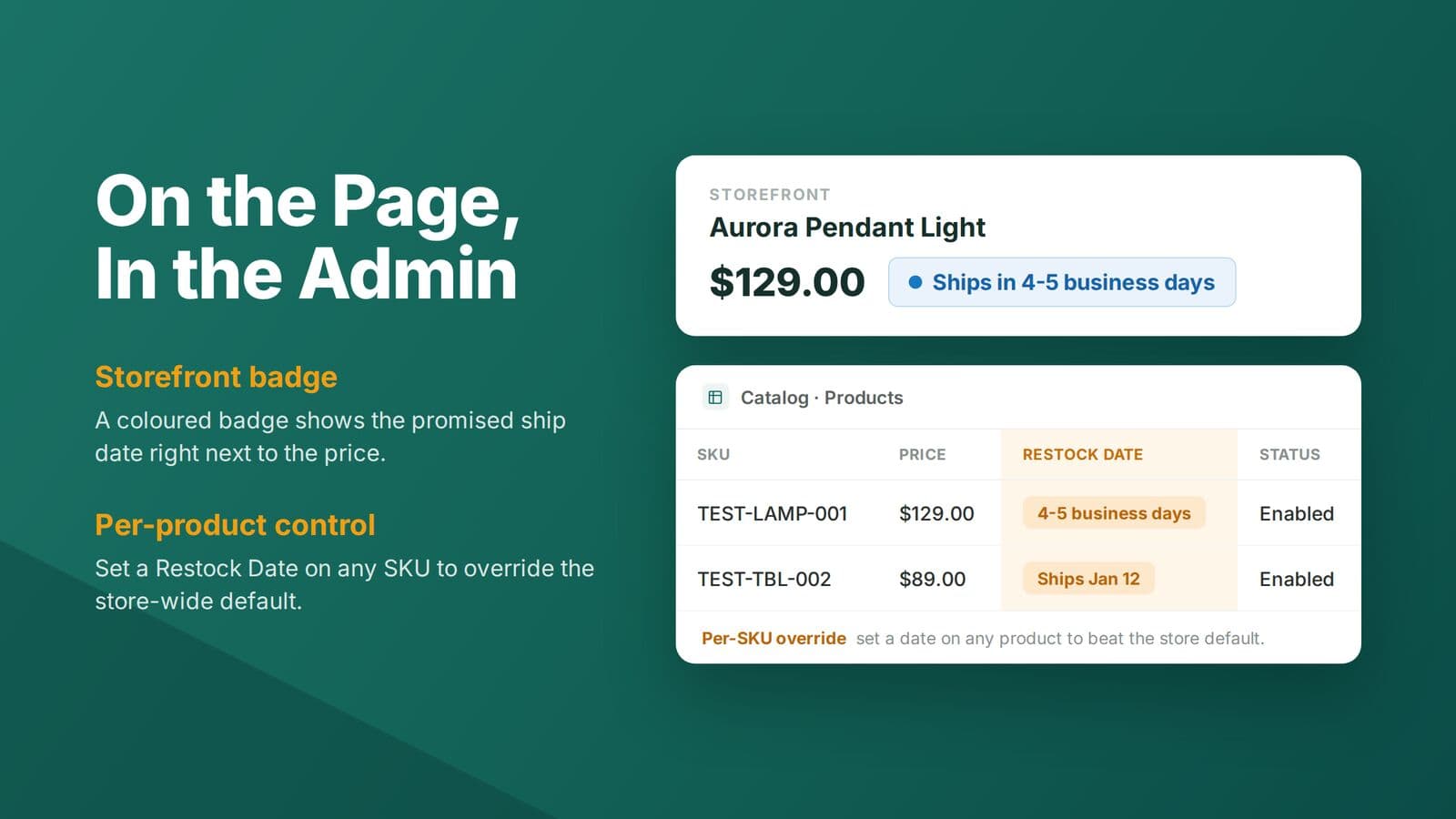Sort by the PRICE column header
This screenshot has height=819, width=1456.
[922, 454]
